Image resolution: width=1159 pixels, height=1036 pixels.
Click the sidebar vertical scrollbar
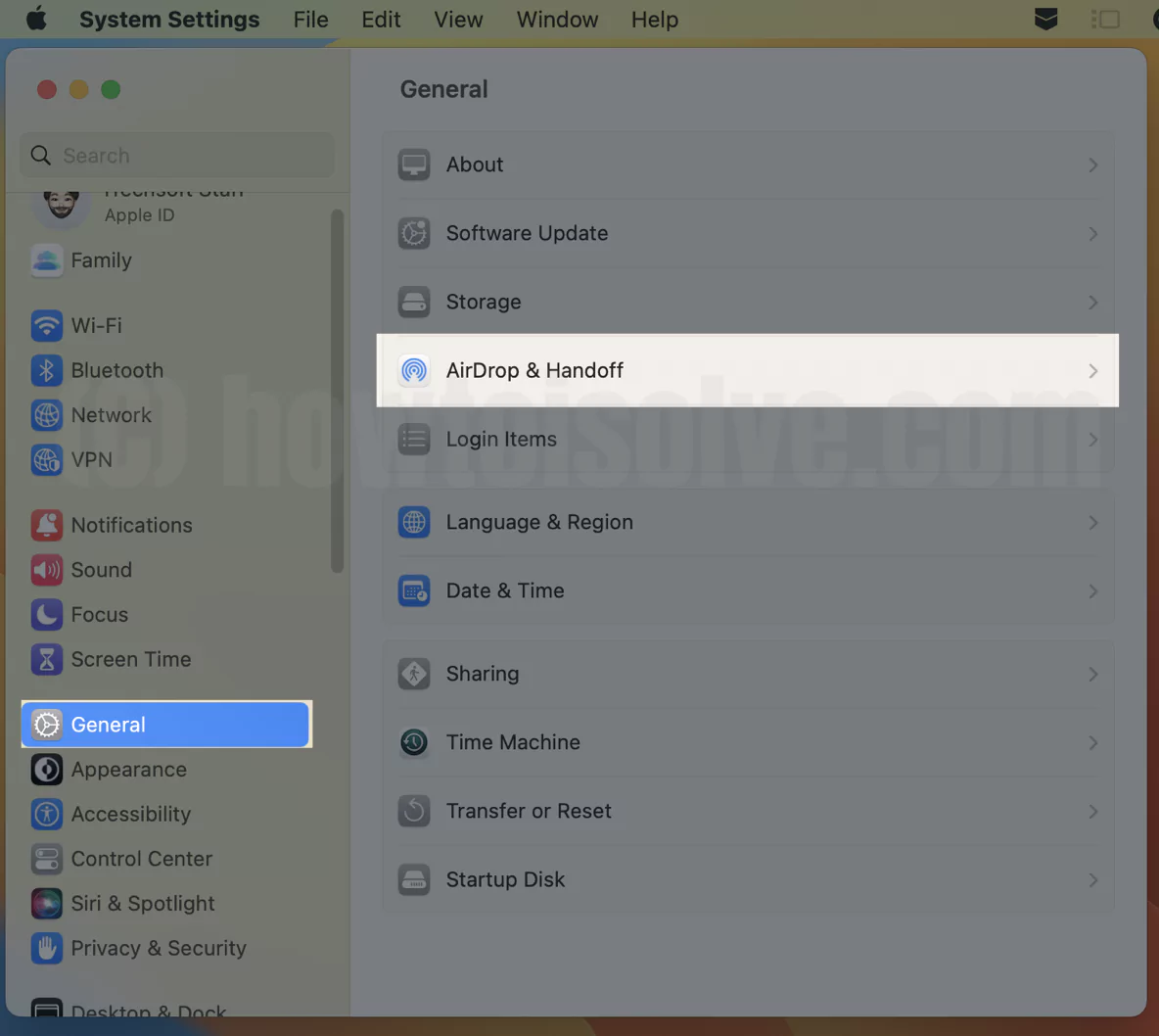coord(337,391)
